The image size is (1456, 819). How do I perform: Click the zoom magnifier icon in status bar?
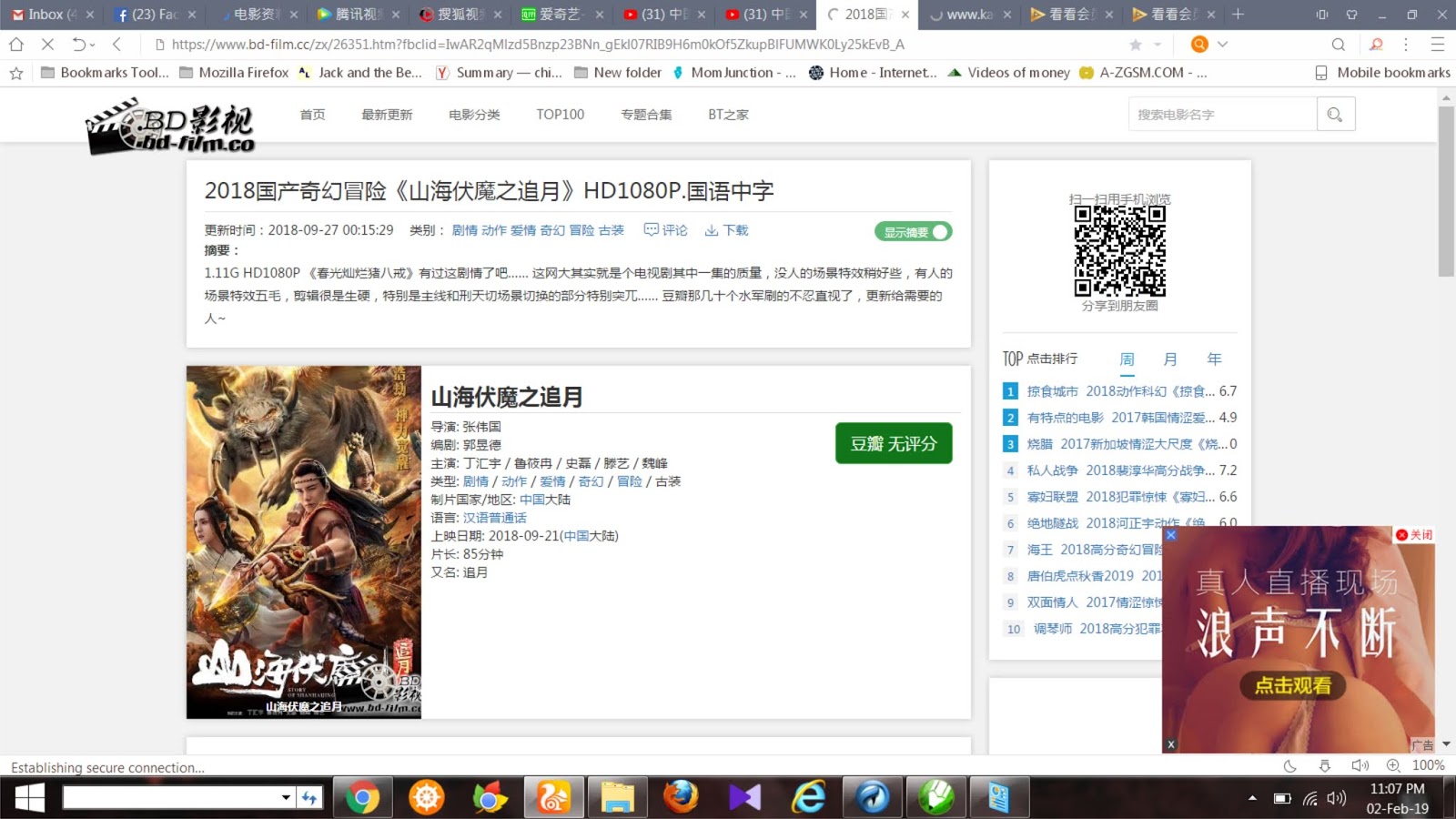pyautogui.click(x=1393, y=766)
